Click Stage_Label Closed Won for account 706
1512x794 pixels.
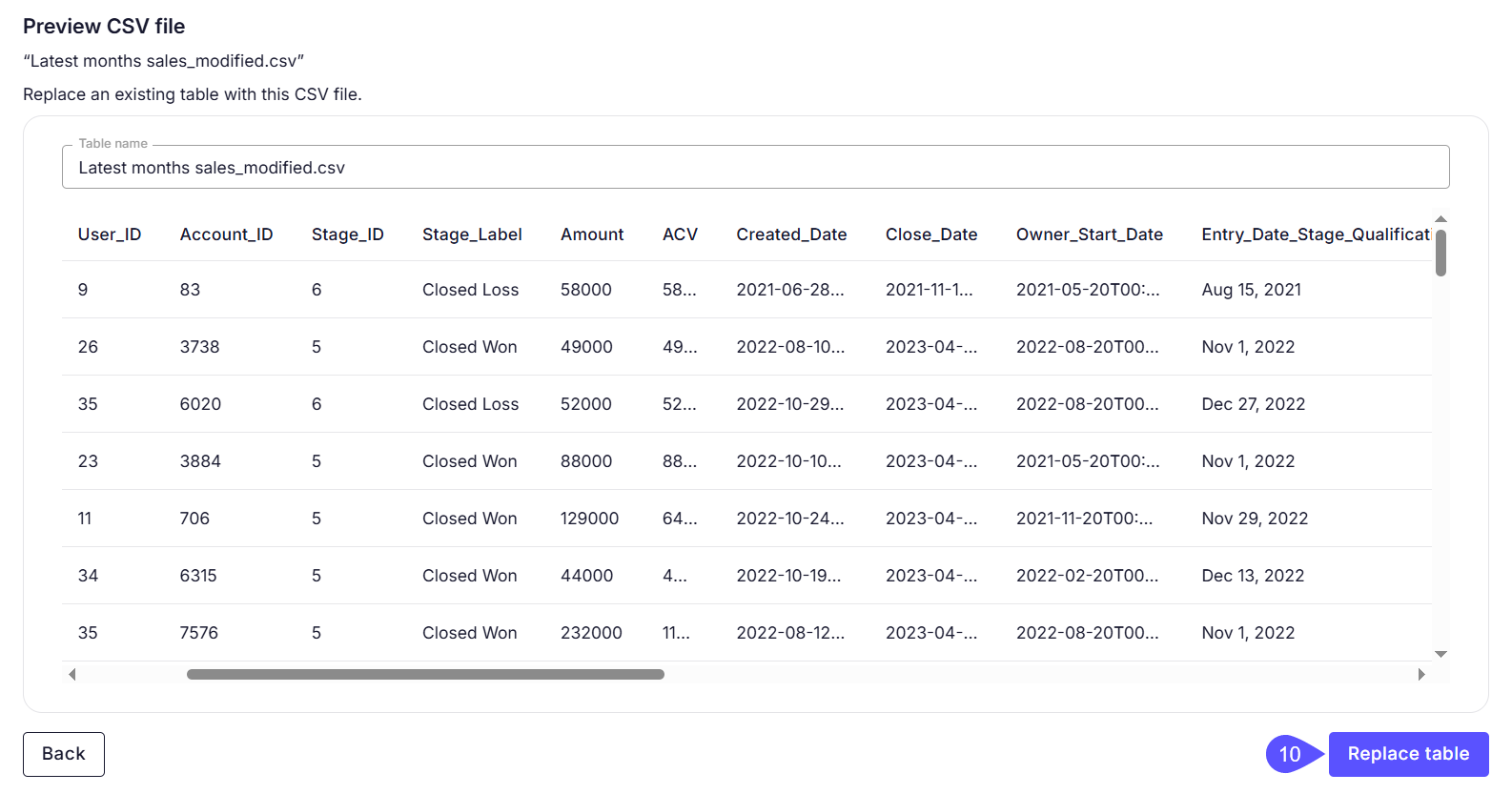tap(470, 519)
